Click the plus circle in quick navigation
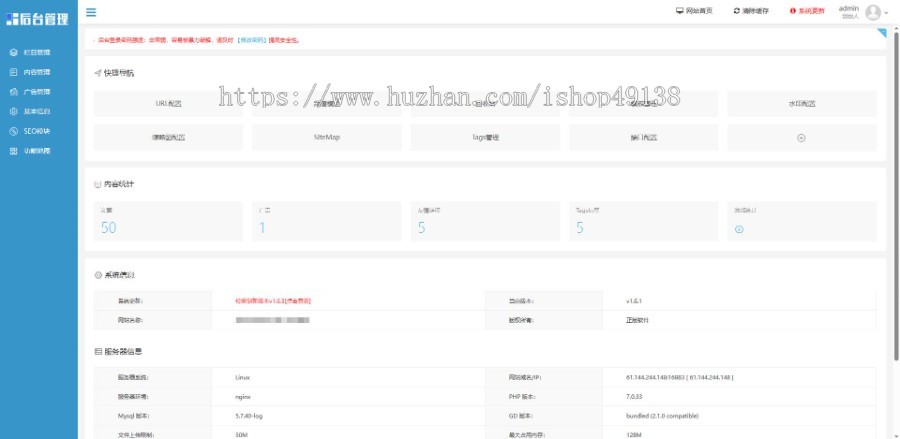This screenshot has height=439, width=900. tap(801, 138)
